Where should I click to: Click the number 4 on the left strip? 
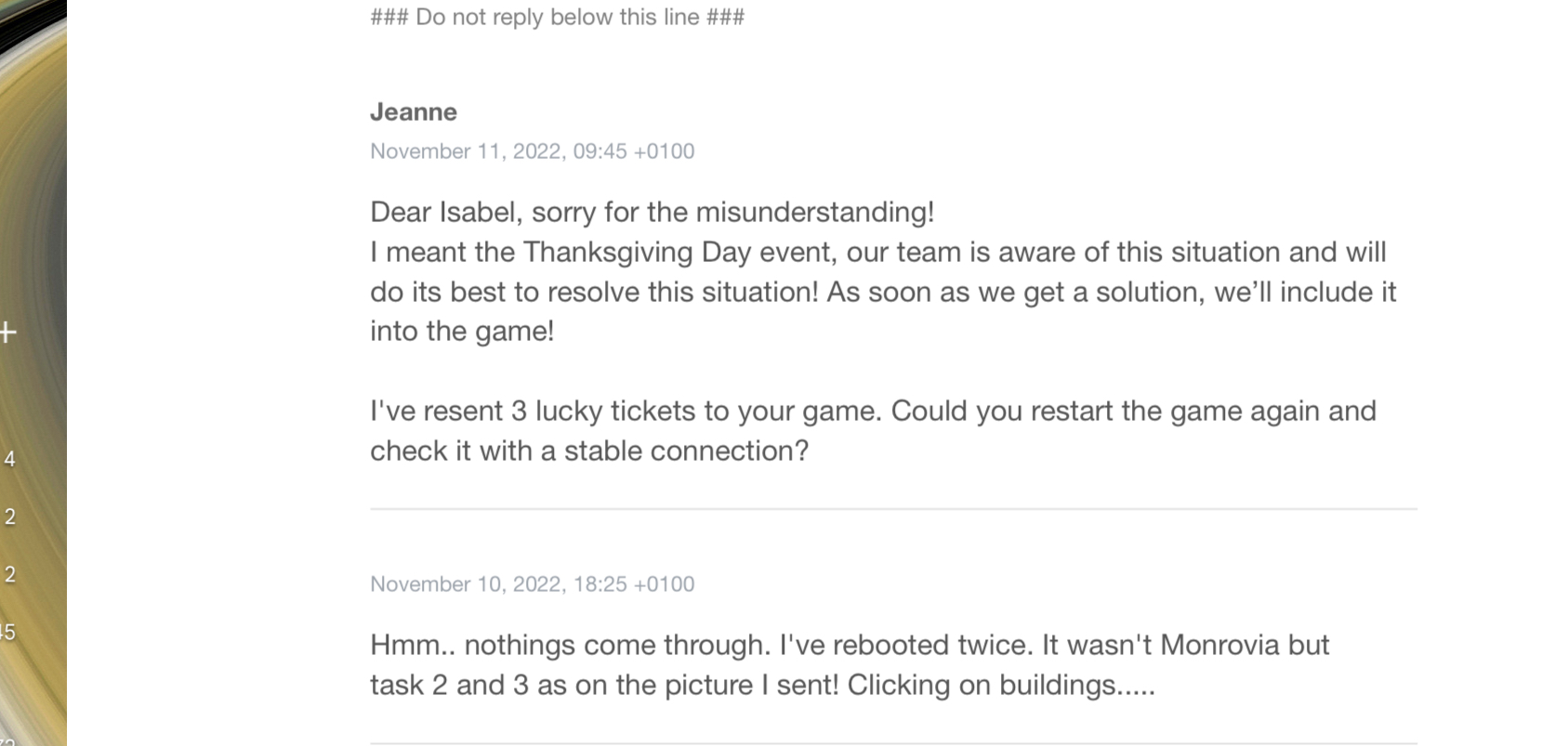(x=10, y=459)
